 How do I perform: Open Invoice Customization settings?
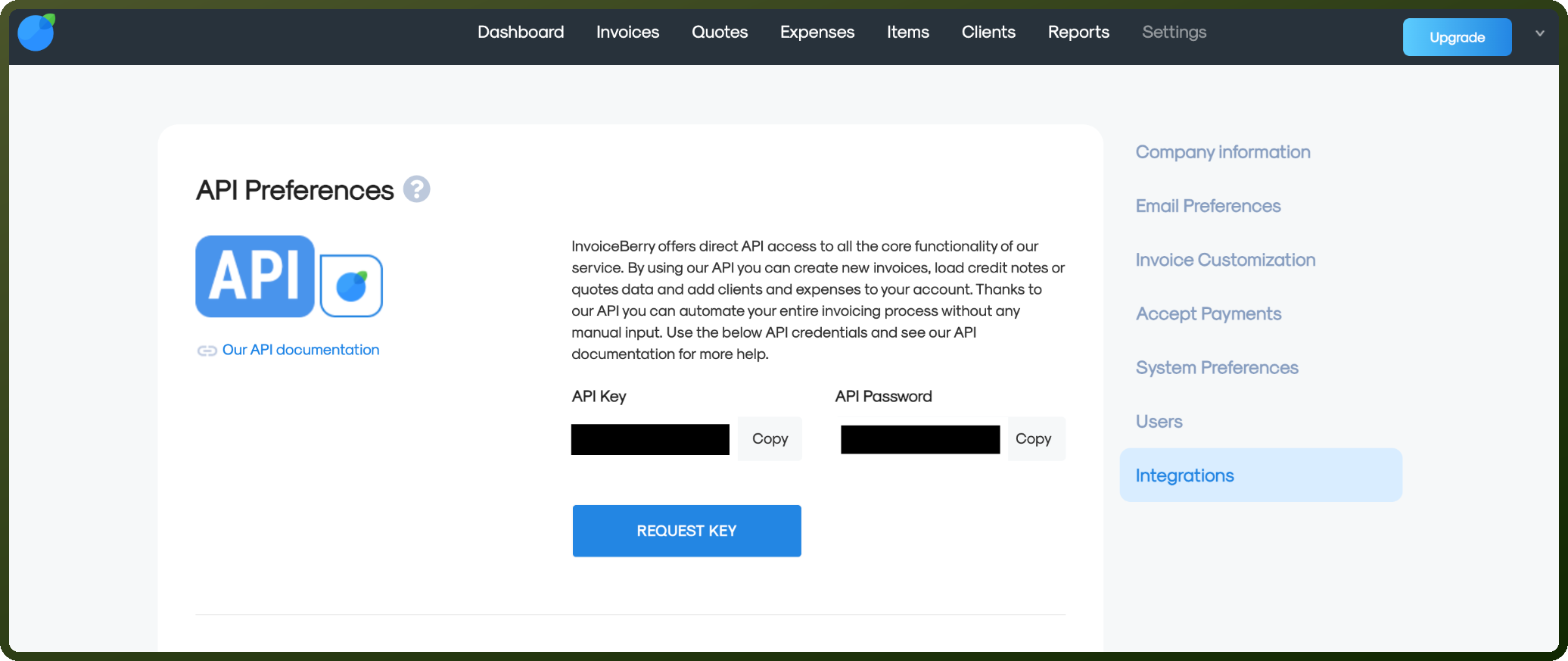tap(1226, 260)
